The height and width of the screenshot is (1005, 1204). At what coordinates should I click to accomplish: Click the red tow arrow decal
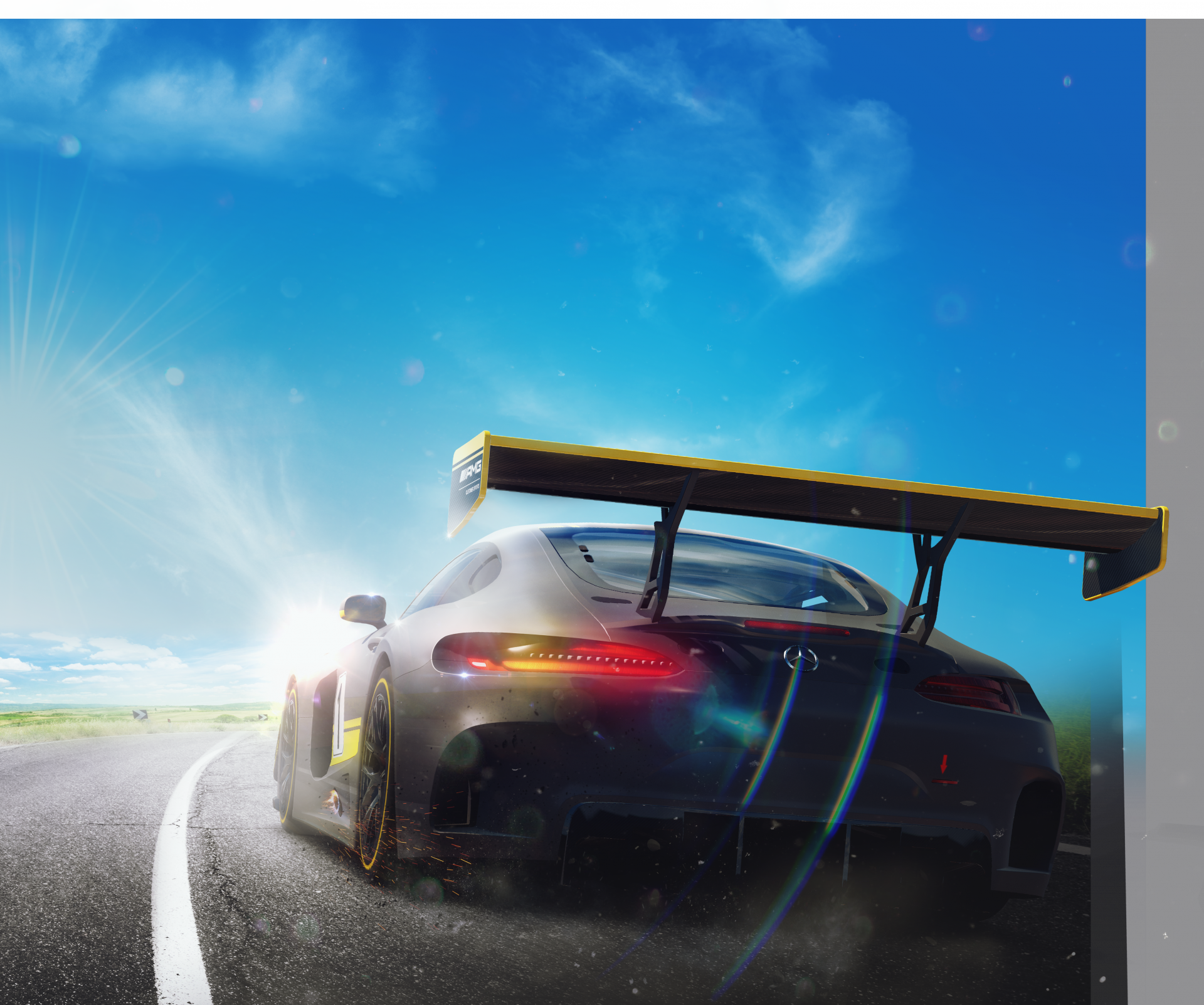coord(944,764)
